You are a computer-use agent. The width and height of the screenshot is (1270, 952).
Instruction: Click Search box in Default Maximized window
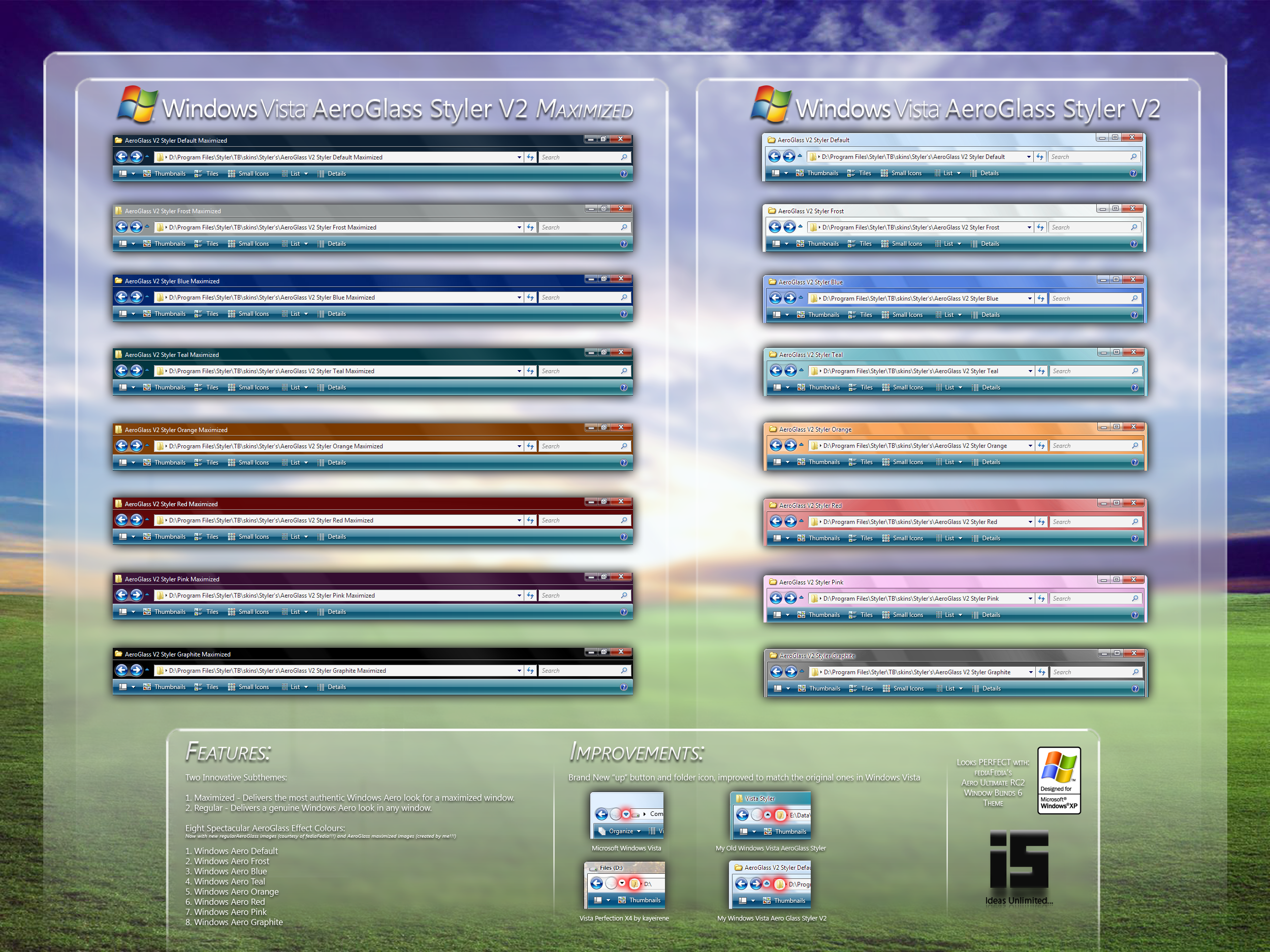tap(585, 157)
